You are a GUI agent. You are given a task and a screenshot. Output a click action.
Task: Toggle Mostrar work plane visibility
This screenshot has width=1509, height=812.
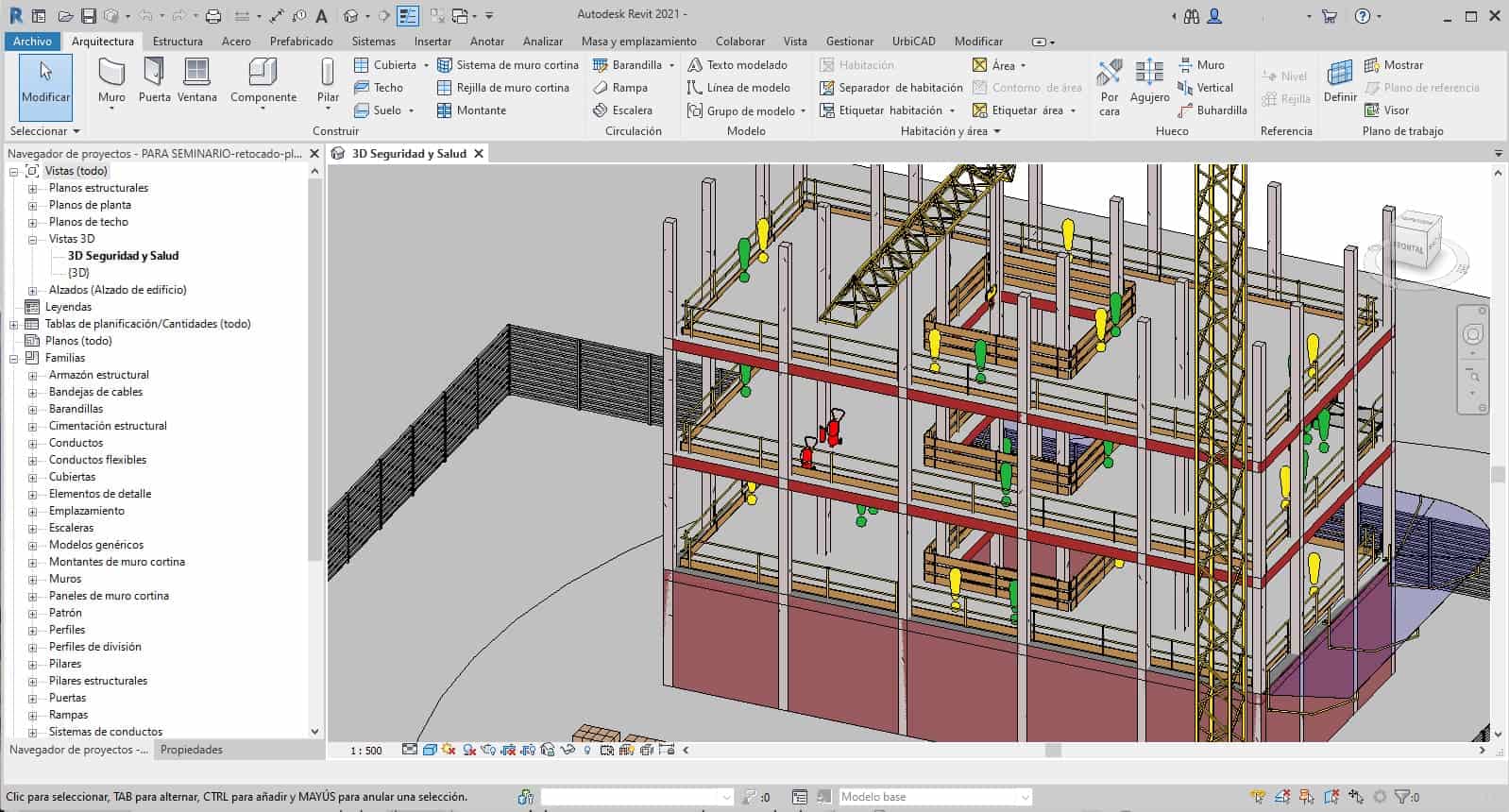pos(1394,65)
